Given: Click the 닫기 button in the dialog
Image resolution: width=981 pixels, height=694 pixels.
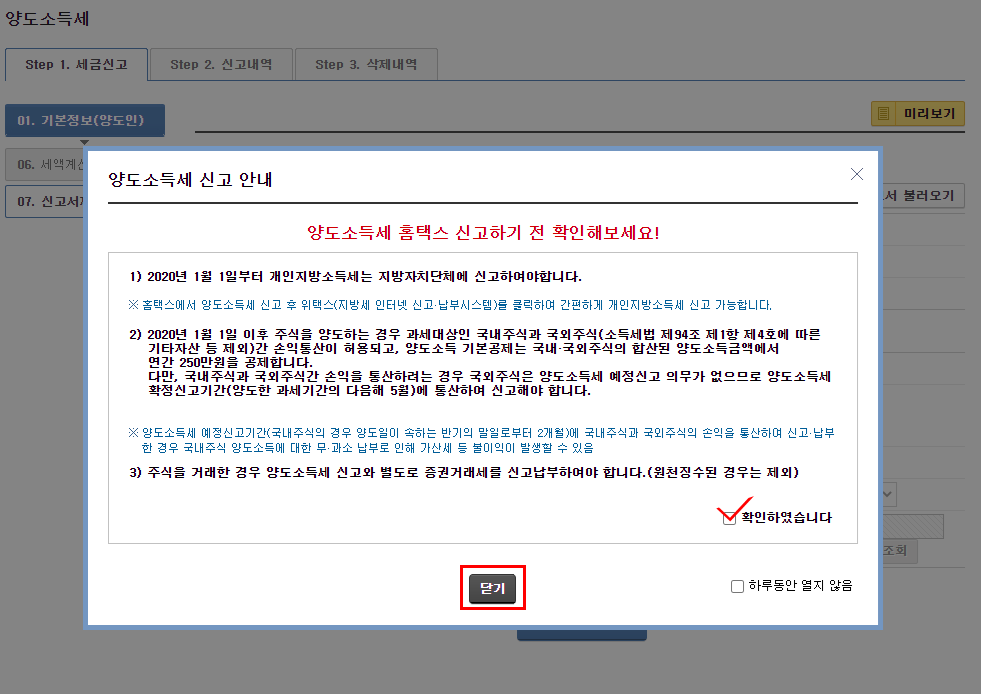Looking at the screenshot, I should coord(492,588).
